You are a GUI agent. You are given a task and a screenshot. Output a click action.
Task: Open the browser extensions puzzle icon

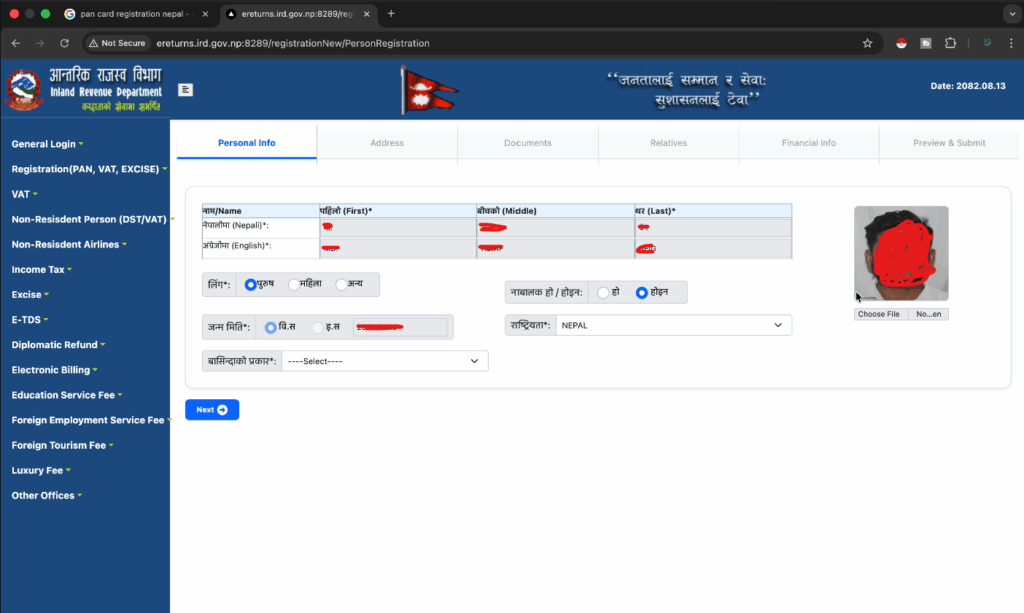(x=950, y=43)
